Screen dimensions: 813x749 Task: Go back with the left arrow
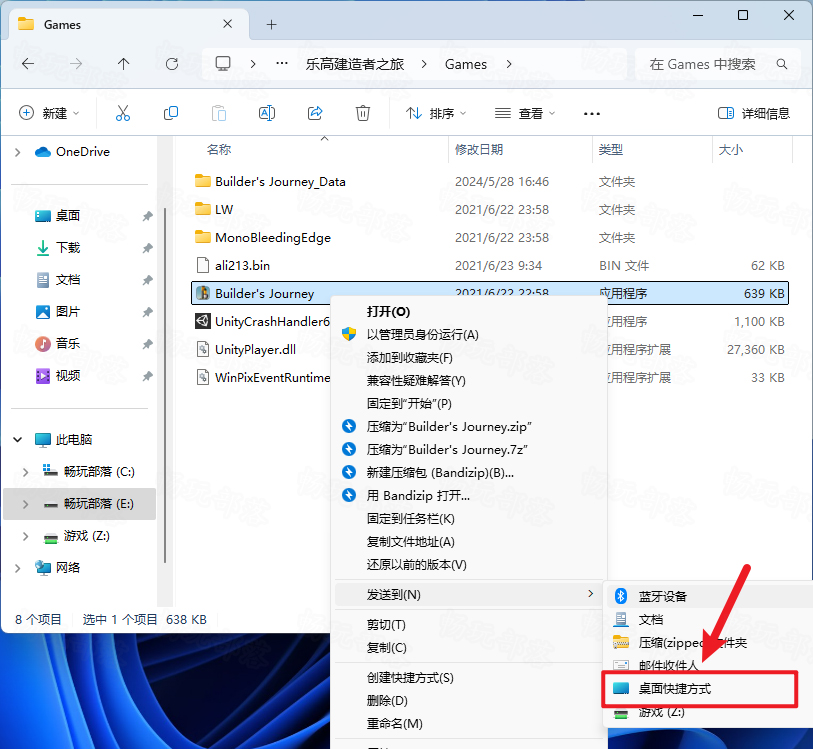(28, 64)
